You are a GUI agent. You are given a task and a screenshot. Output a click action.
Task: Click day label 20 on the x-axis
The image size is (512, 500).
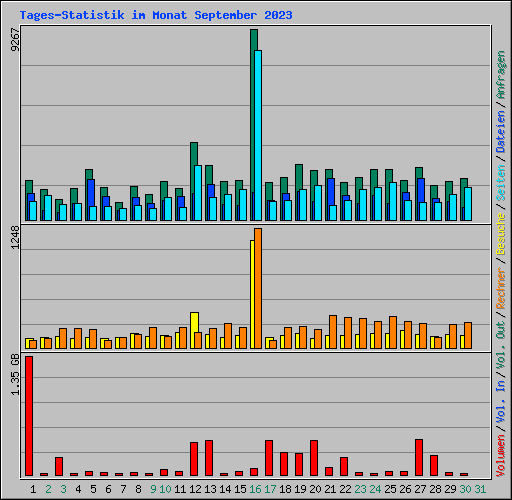[315, 489]
